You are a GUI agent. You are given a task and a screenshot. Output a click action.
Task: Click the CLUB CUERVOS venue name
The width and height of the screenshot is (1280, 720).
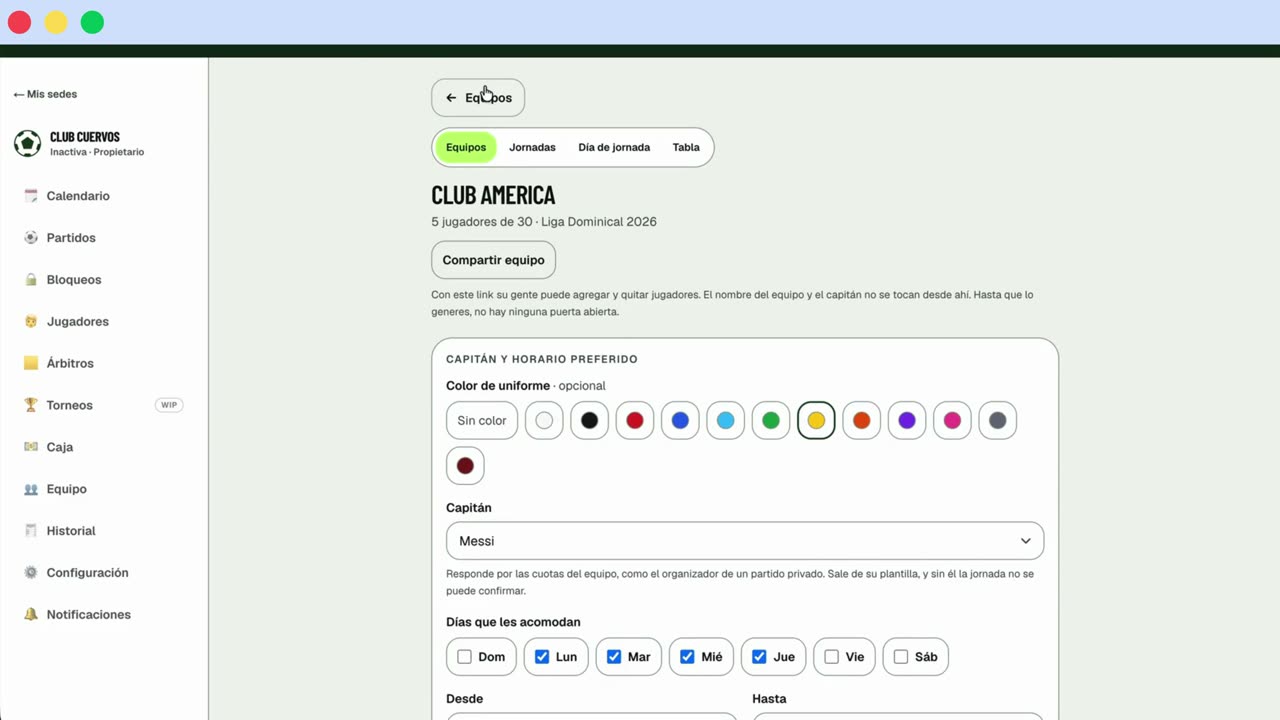[85, 137]
